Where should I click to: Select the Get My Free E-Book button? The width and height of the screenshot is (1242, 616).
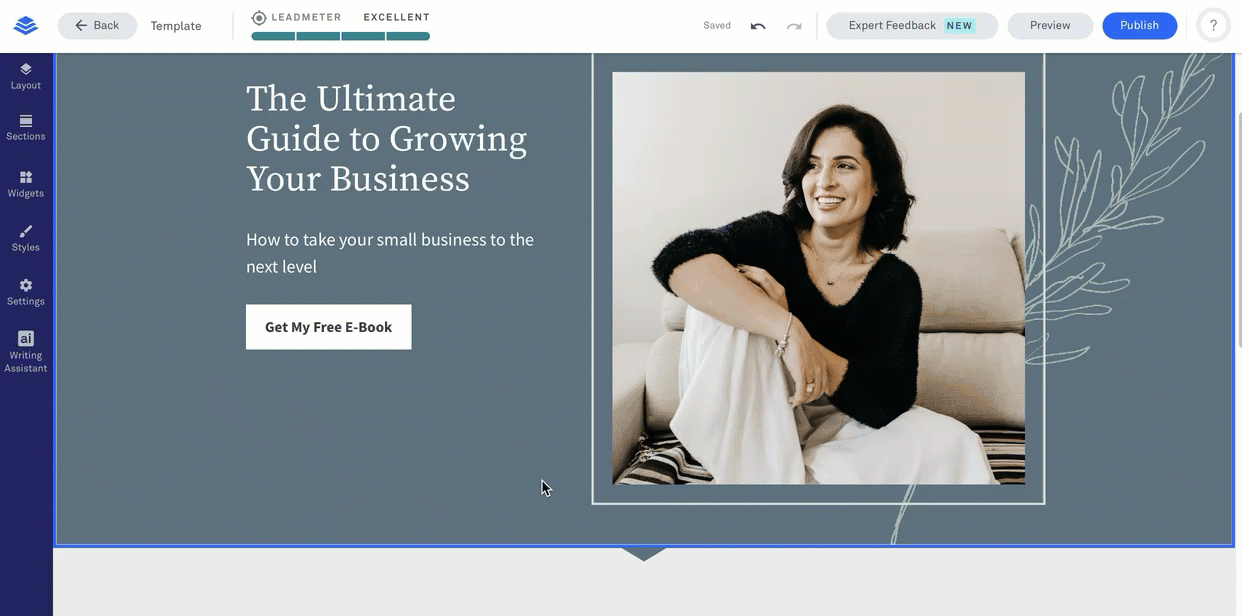328,327
